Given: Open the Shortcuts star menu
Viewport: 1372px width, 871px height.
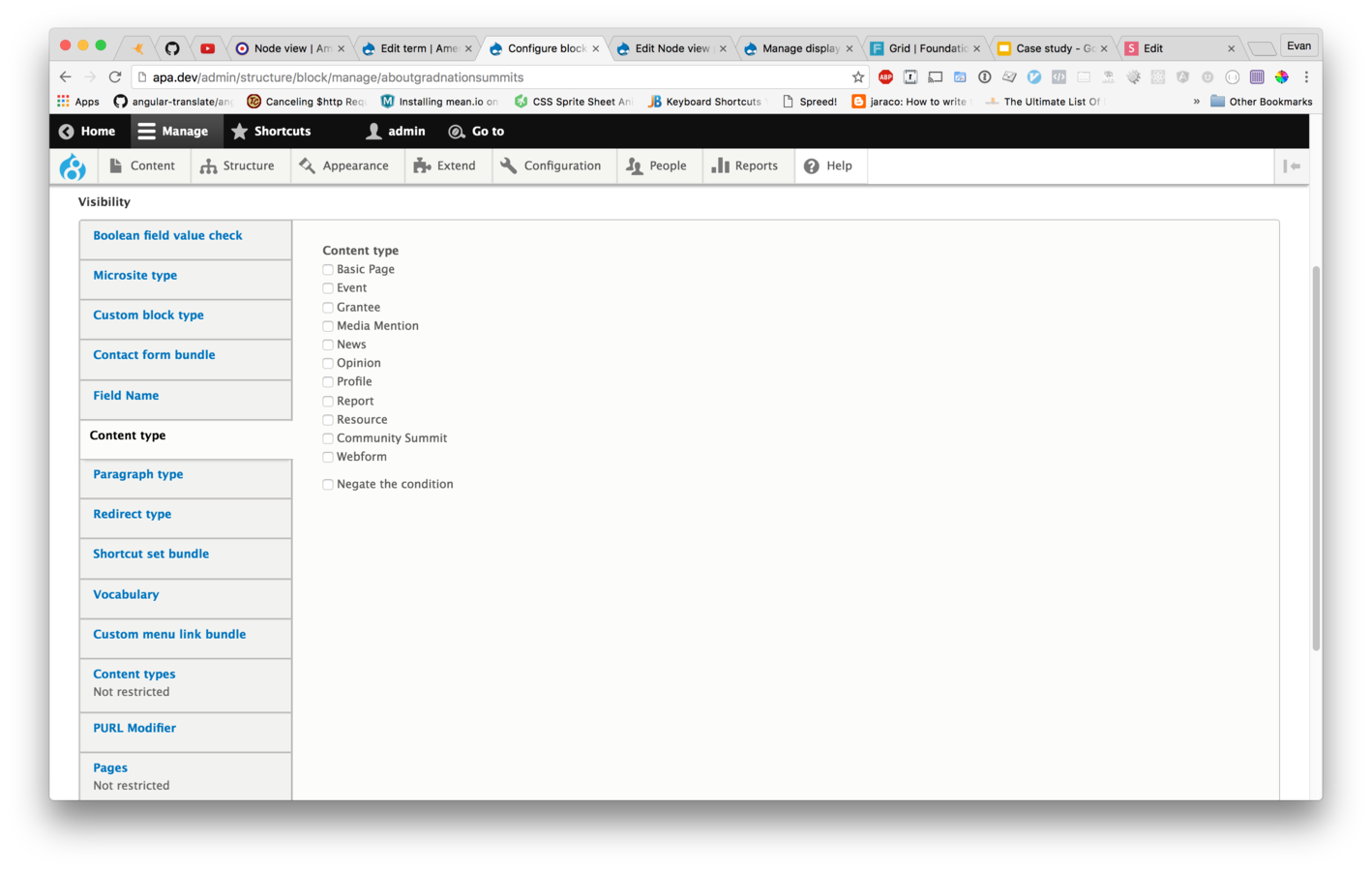Looking at the screenshot, I should pos(271,131).
